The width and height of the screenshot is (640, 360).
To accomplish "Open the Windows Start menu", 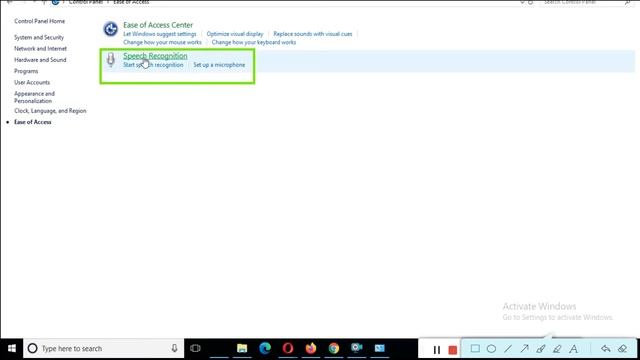I will coord(11,349).
